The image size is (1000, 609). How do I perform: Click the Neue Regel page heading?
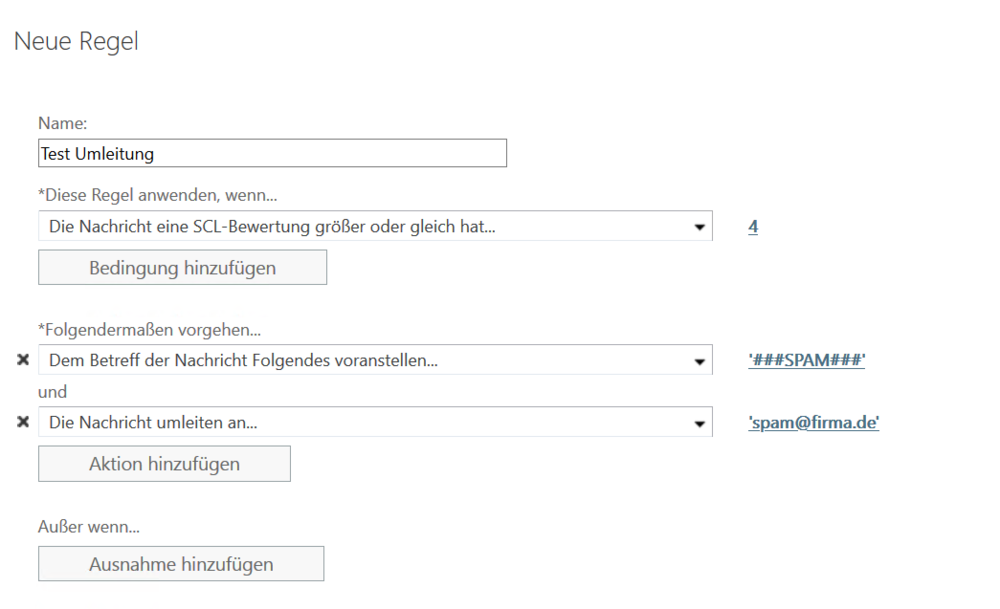(76, 42)
